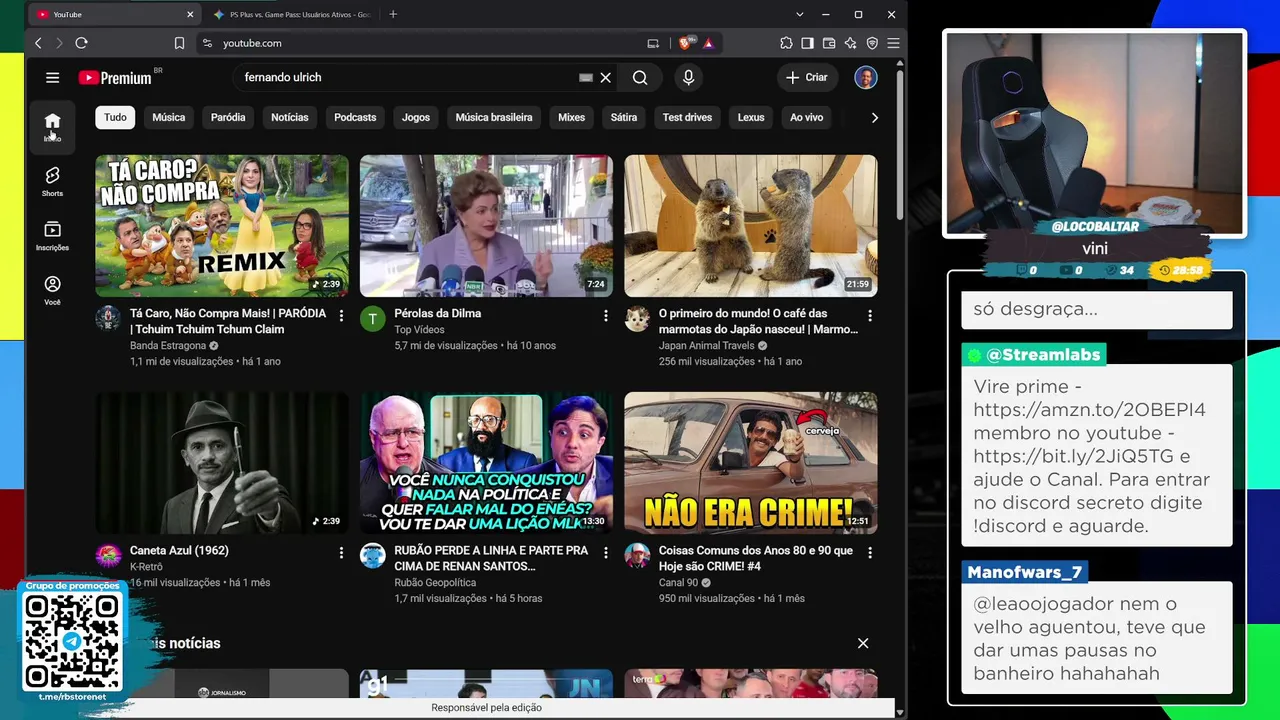Select the Música filter chip

click(168, 118)
